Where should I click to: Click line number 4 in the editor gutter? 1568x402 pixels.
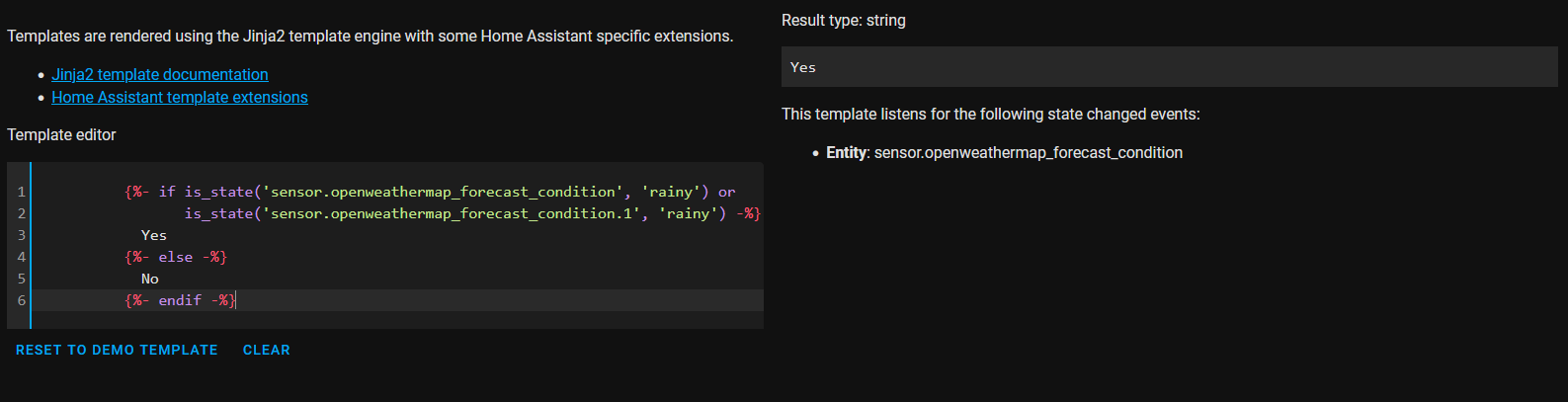point(21,257)
